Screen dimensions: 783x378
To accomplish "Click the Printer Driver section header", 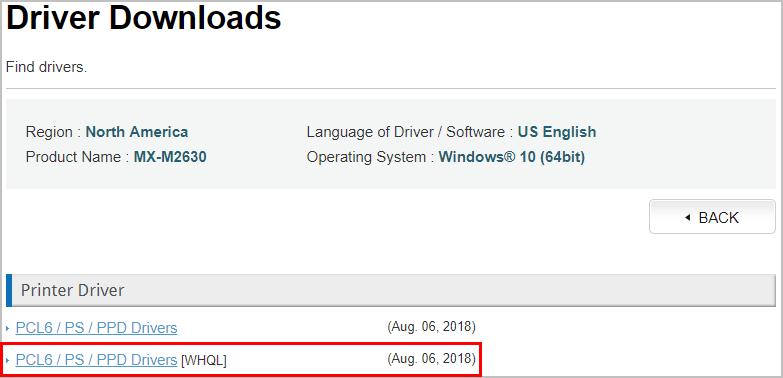I will point(391,290).
